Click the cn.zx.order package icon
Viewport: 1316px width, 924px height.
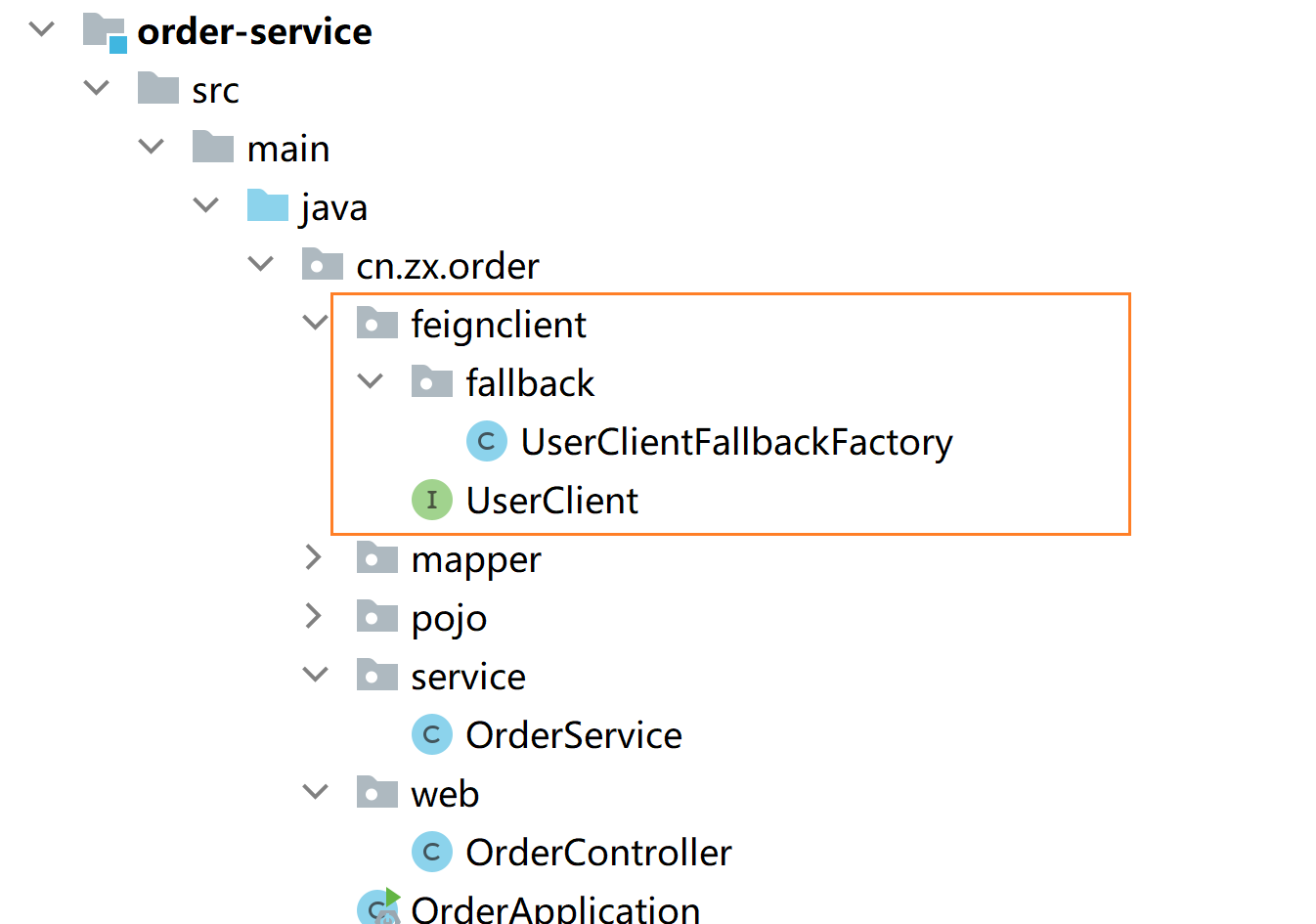323,265
